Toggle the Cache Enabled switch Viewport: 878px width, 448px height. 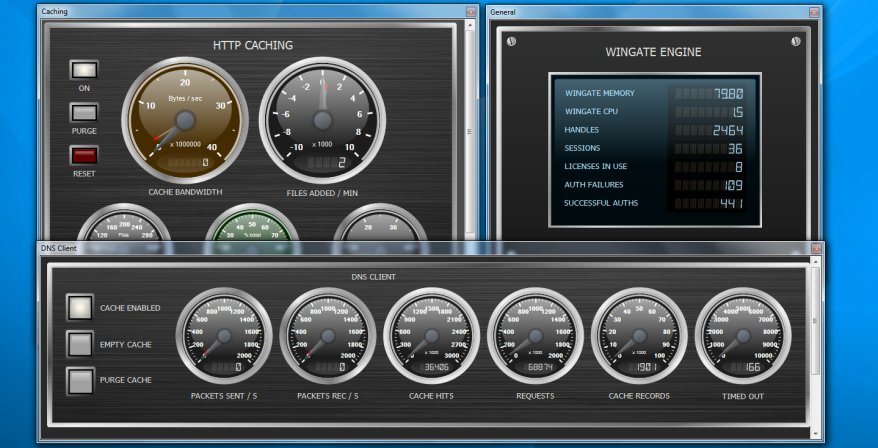pyautogui.click(x=80, y=308)
